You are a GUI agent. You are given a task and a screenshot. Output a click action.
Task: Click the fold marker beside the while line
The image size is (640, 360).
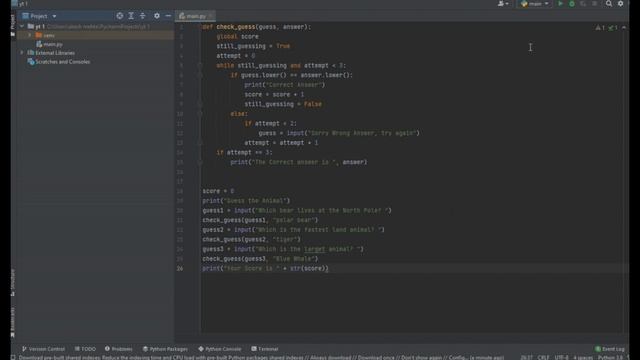200,65
